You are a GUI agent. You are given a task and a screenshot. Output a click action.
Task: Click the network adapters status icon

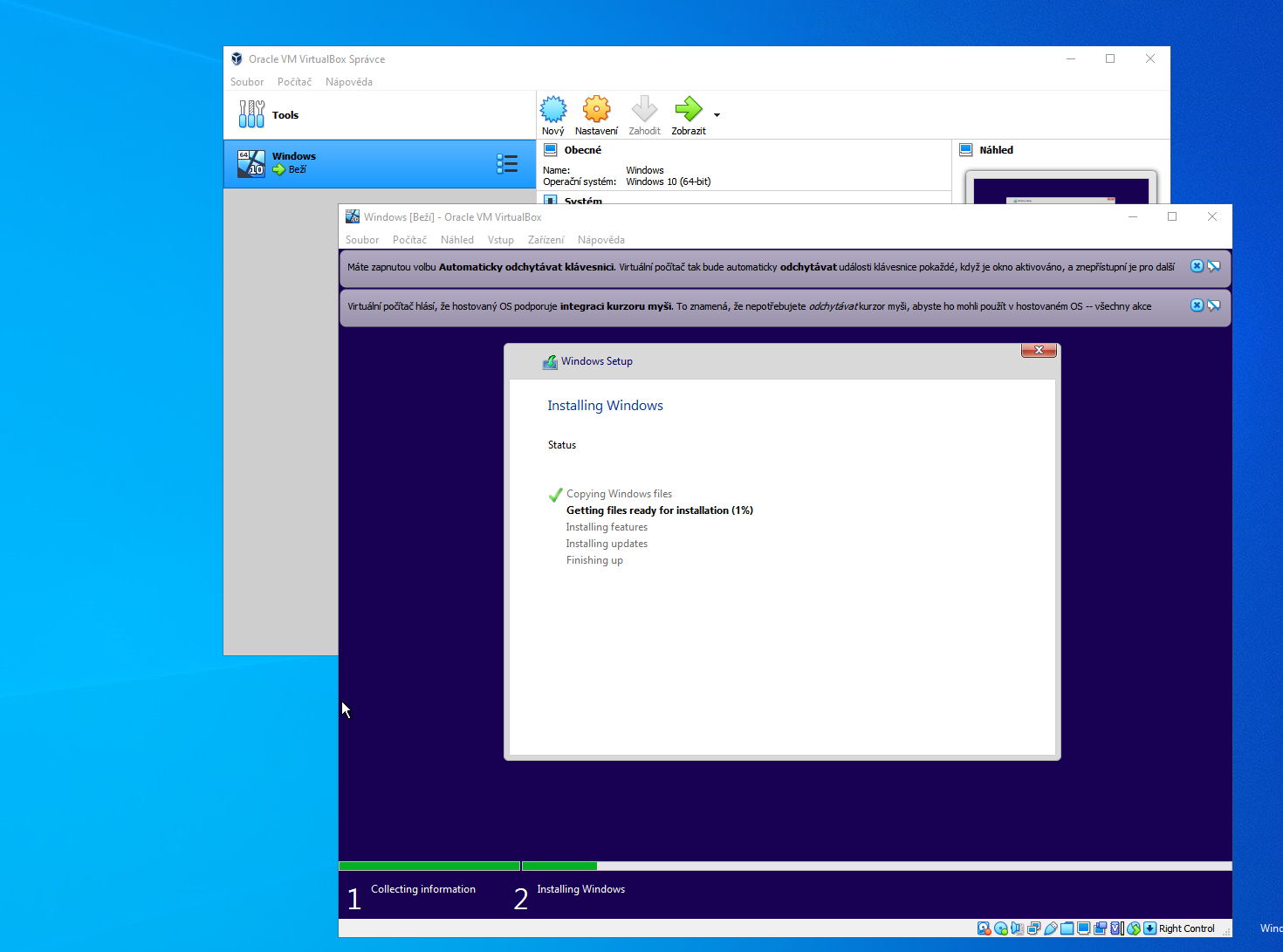tap(1034, 928)
